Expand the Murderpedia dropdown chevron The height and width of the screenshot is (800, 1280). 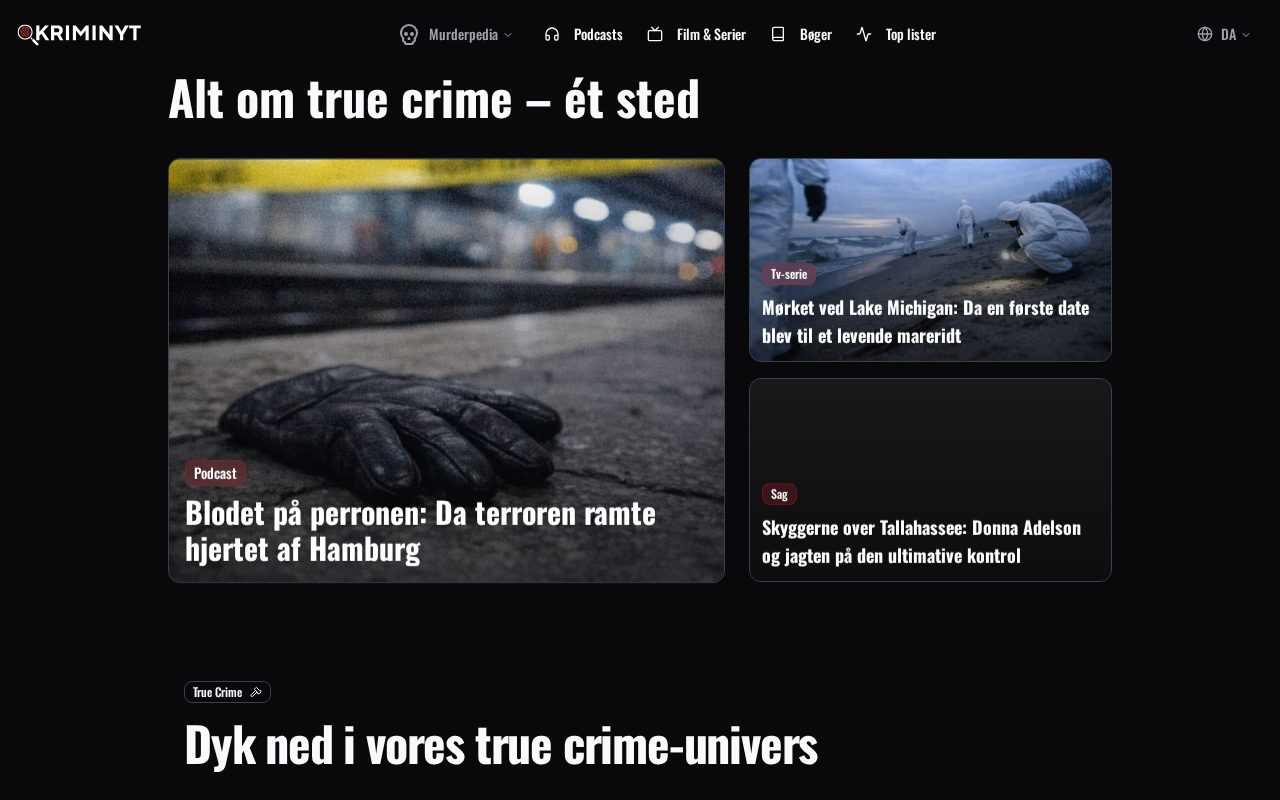508,34
